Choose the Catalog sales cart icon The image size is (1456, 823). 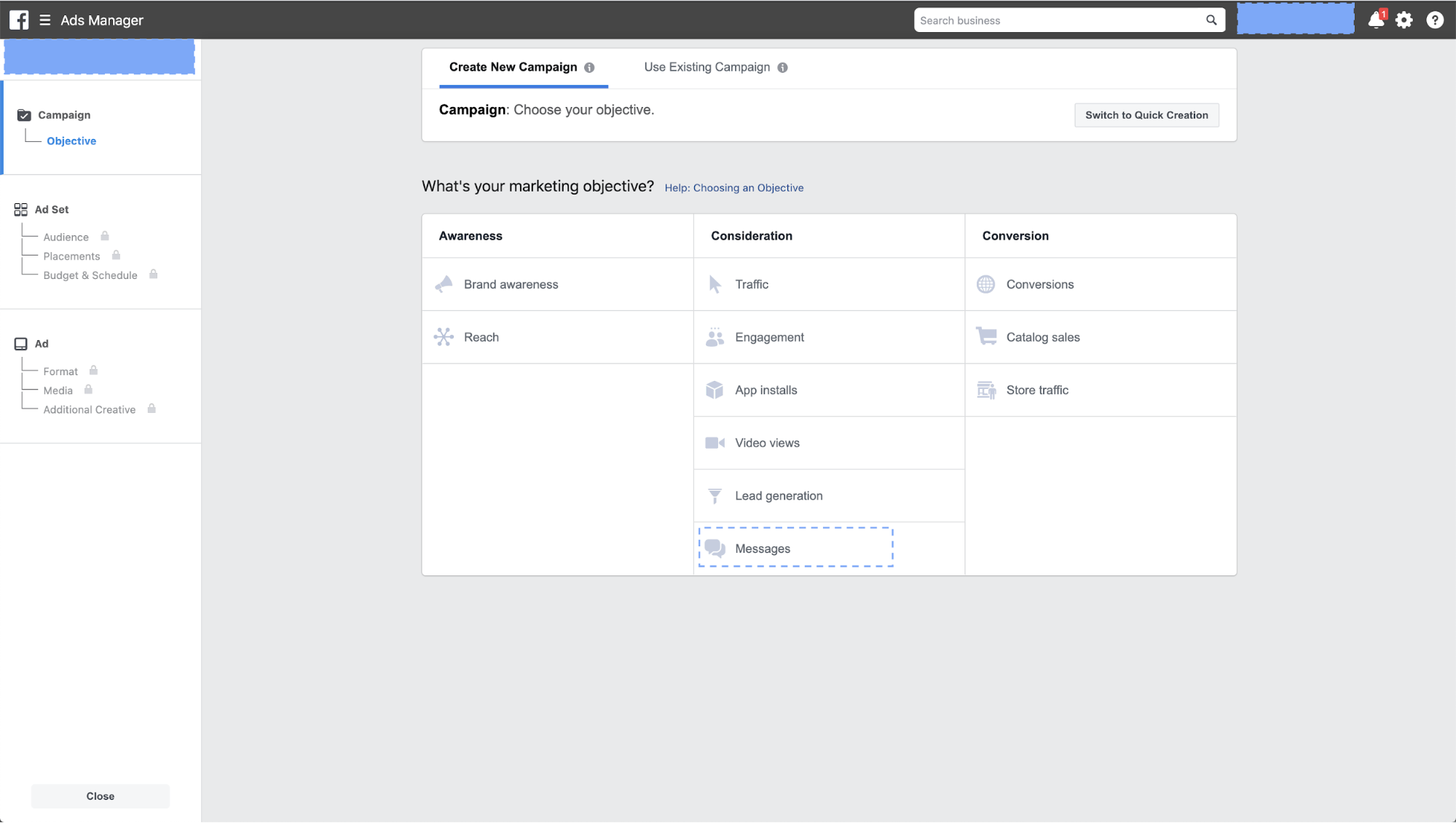[986, 336]
